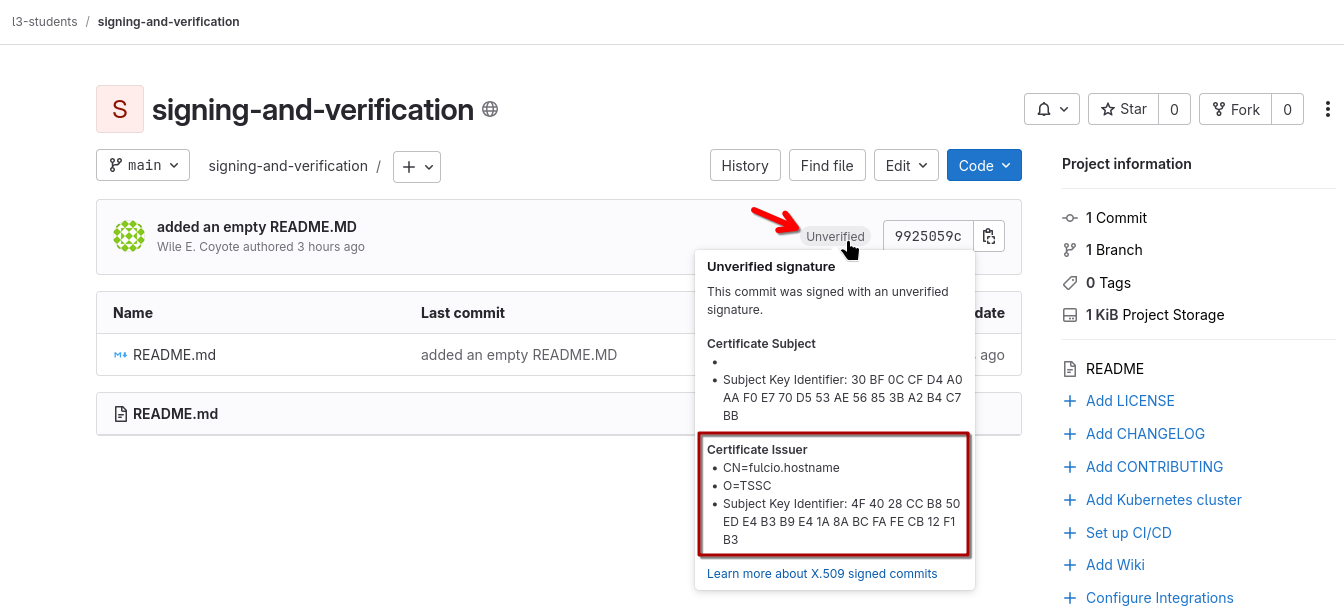Click the Add LICENSE link
The image size is (1344, 616).
[1130, 401]
